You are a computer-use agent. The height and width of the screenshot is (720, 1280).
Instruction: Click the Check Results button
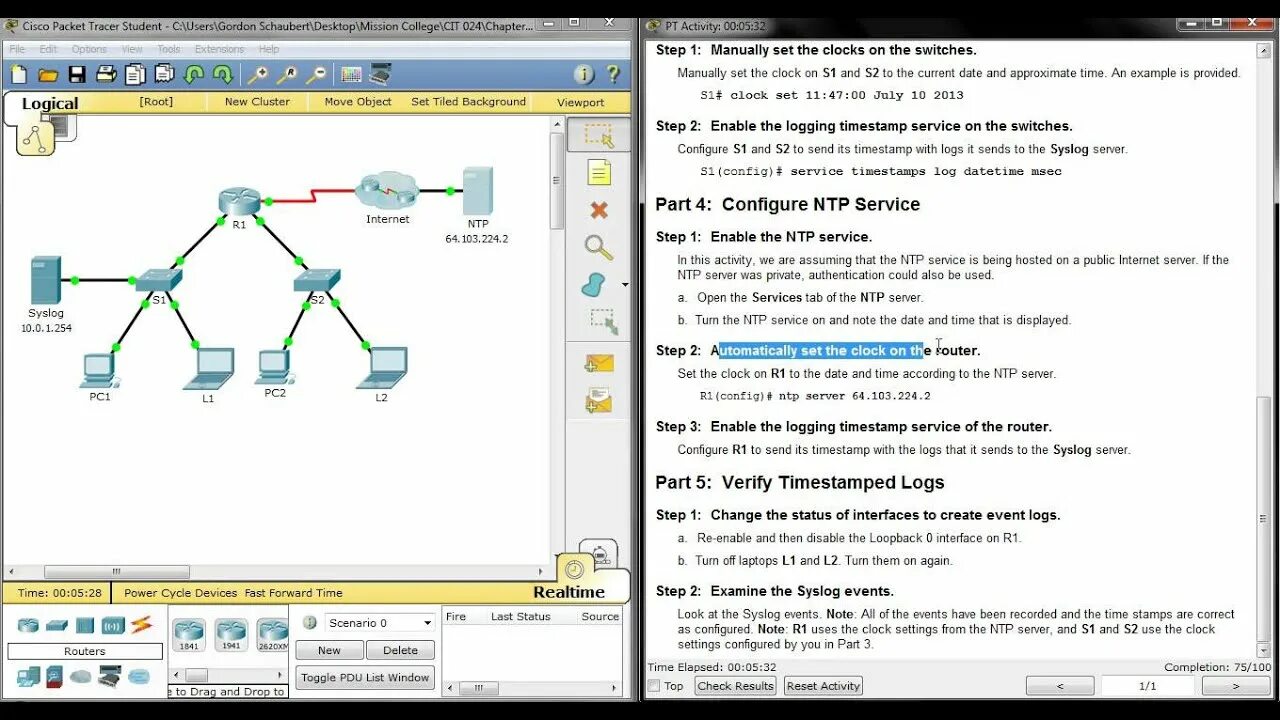(735, 686)
